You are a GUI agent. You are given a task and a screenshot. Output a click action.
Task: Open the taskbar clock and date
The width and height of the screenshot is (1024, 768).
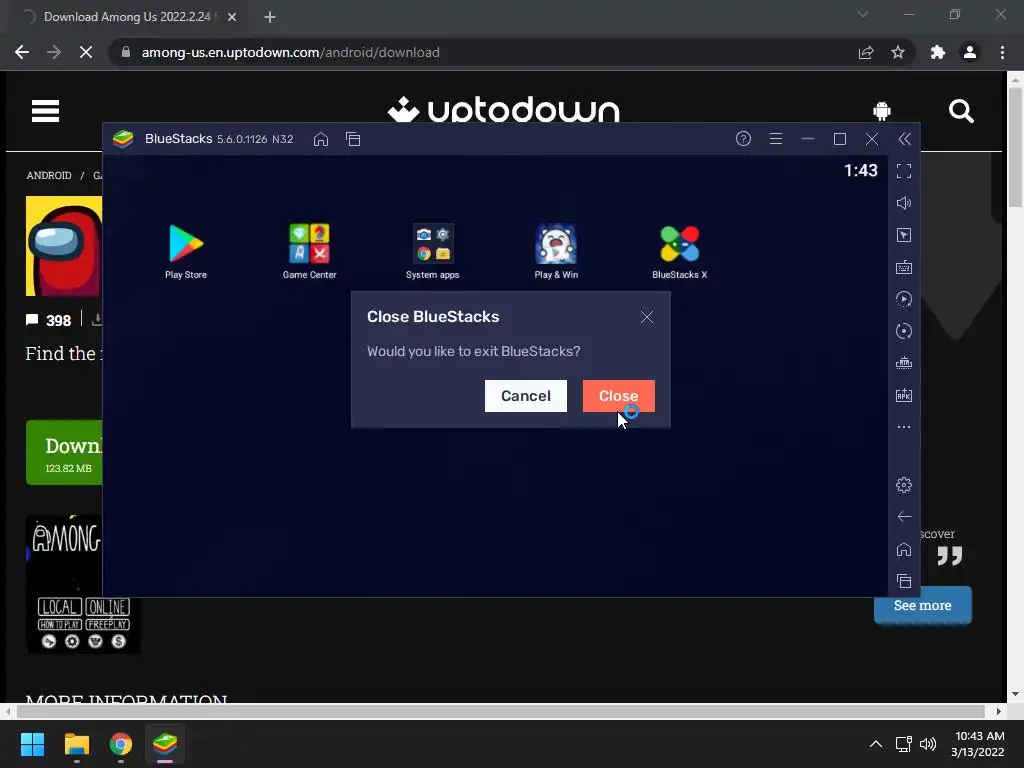coord(978,744)
